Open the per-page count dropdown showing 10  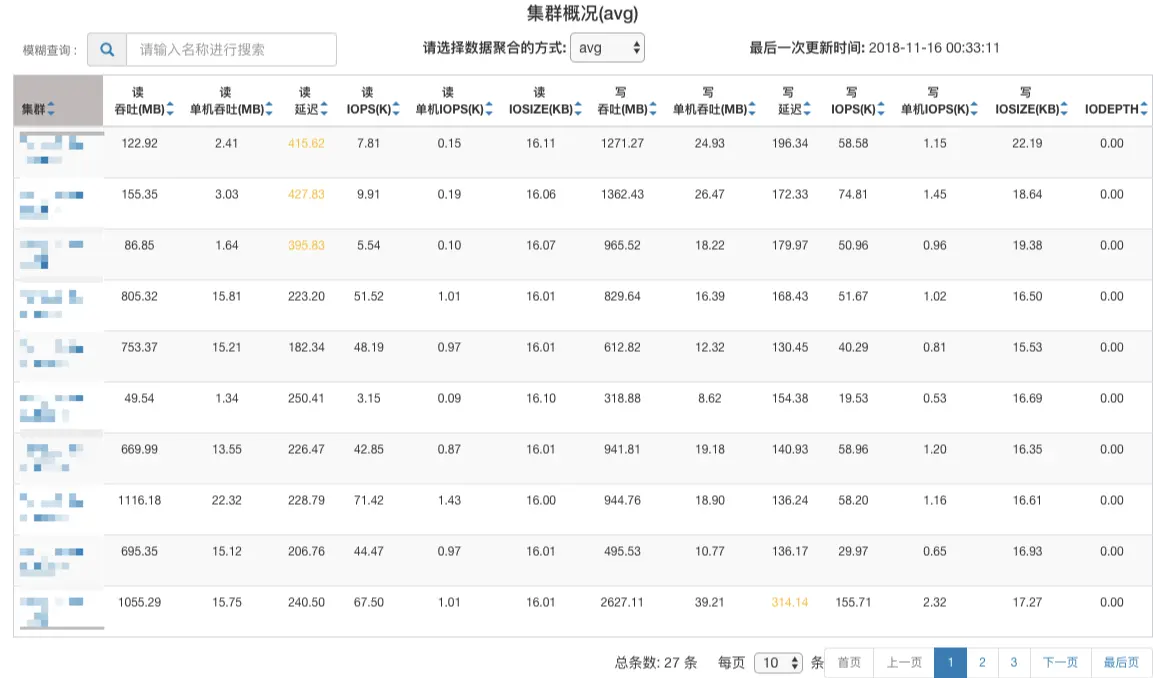[x=778, y=663]
